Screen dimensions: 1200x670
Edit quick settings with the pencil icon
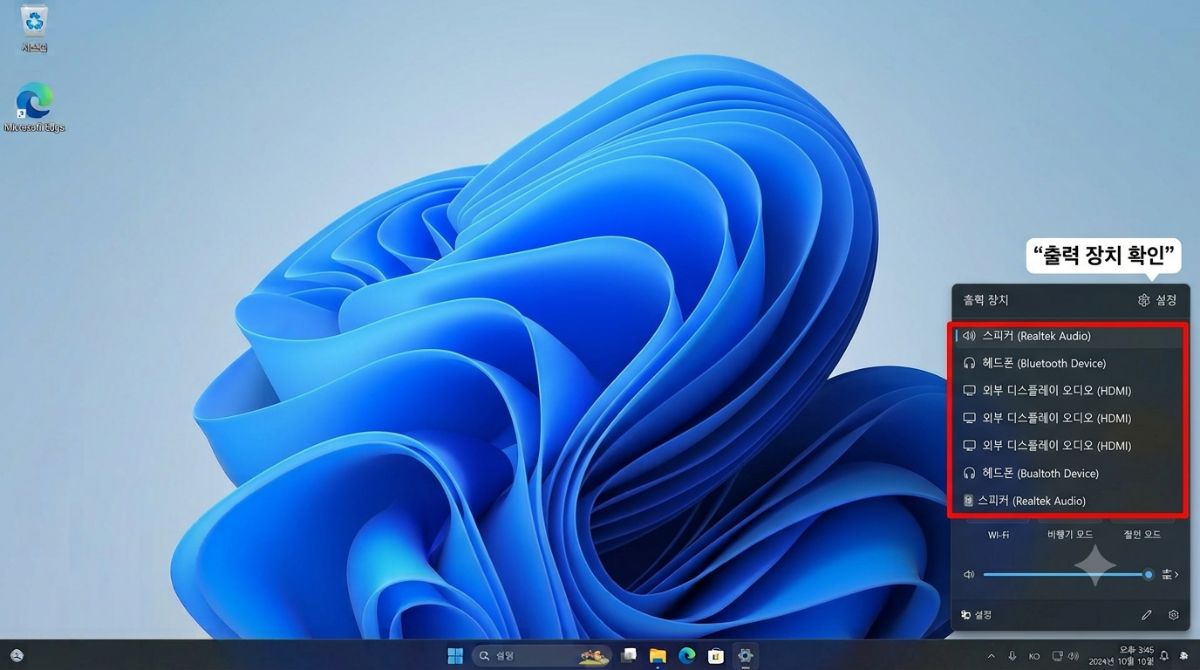coord(1146,615)
